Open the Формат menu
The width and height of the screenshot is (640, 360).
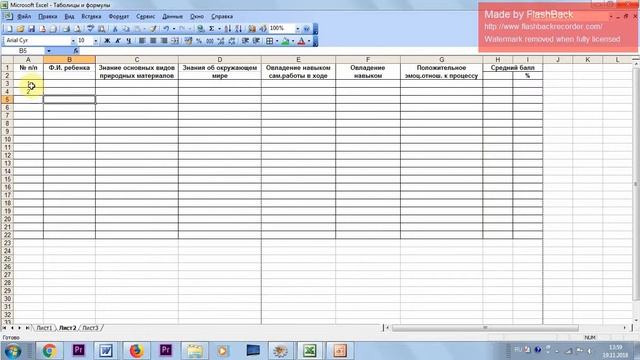118,17
